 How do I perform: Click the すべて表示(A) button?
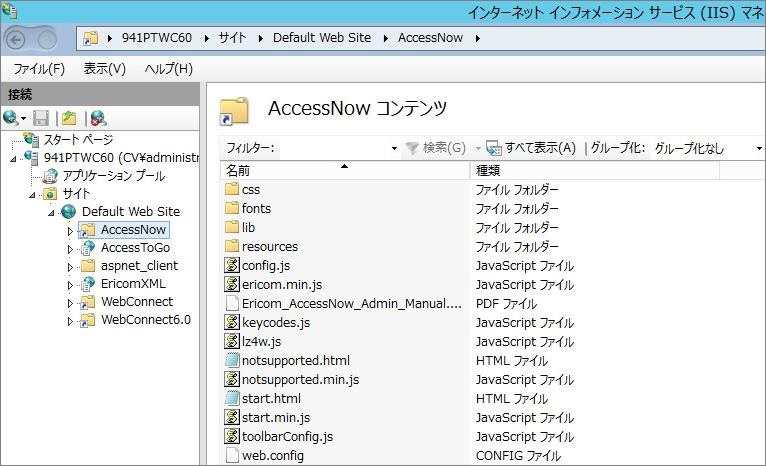(x=531, y=148)
